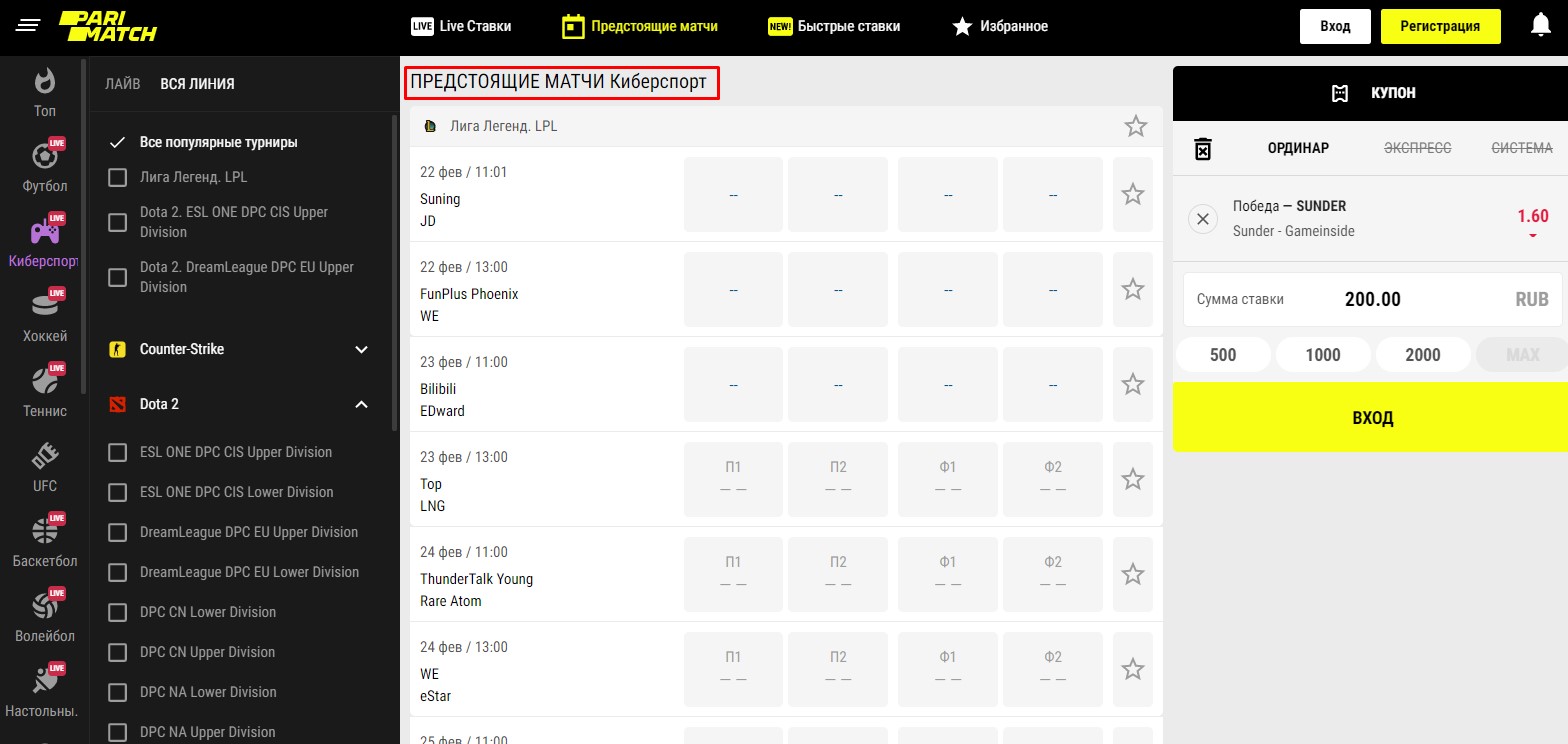Screen dimensions: 1568x744
Task: Click the MAX stake button
Action: click(1523, 355)
